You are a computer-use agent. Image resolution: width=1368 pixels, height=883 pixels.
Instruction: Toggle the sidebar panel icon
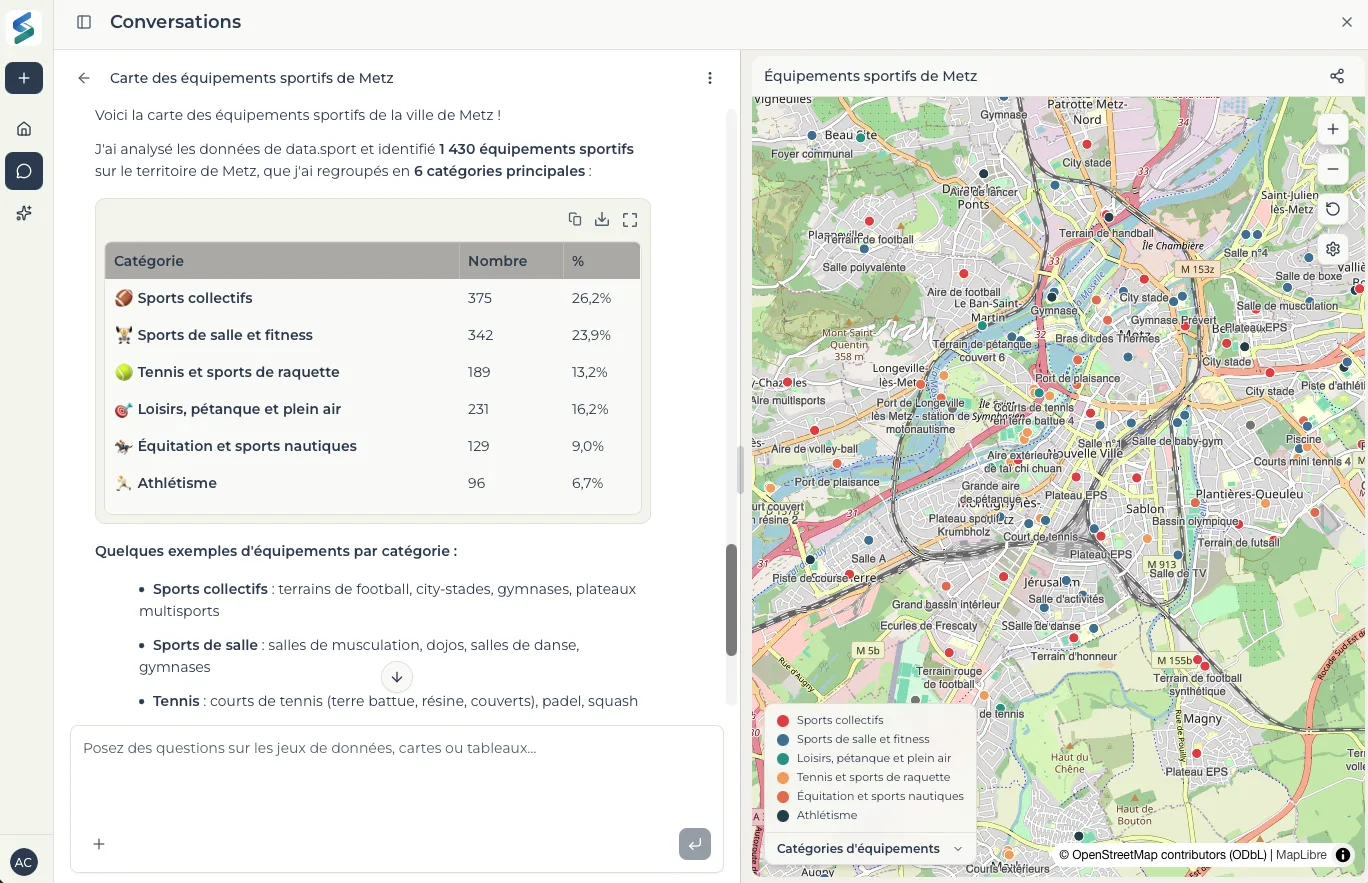pos(84,22)
